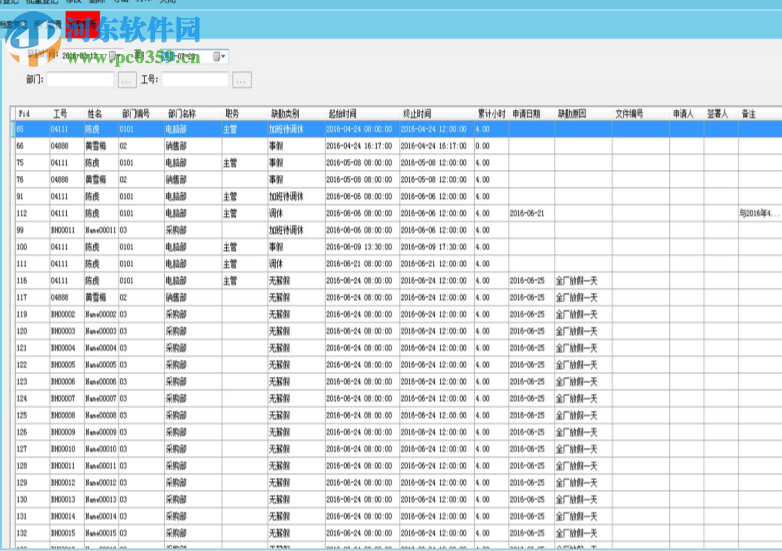Viewport: 782px width, 551px height.
Task: Click the remark cell '与2016年4...'
Action: [759, 213]
